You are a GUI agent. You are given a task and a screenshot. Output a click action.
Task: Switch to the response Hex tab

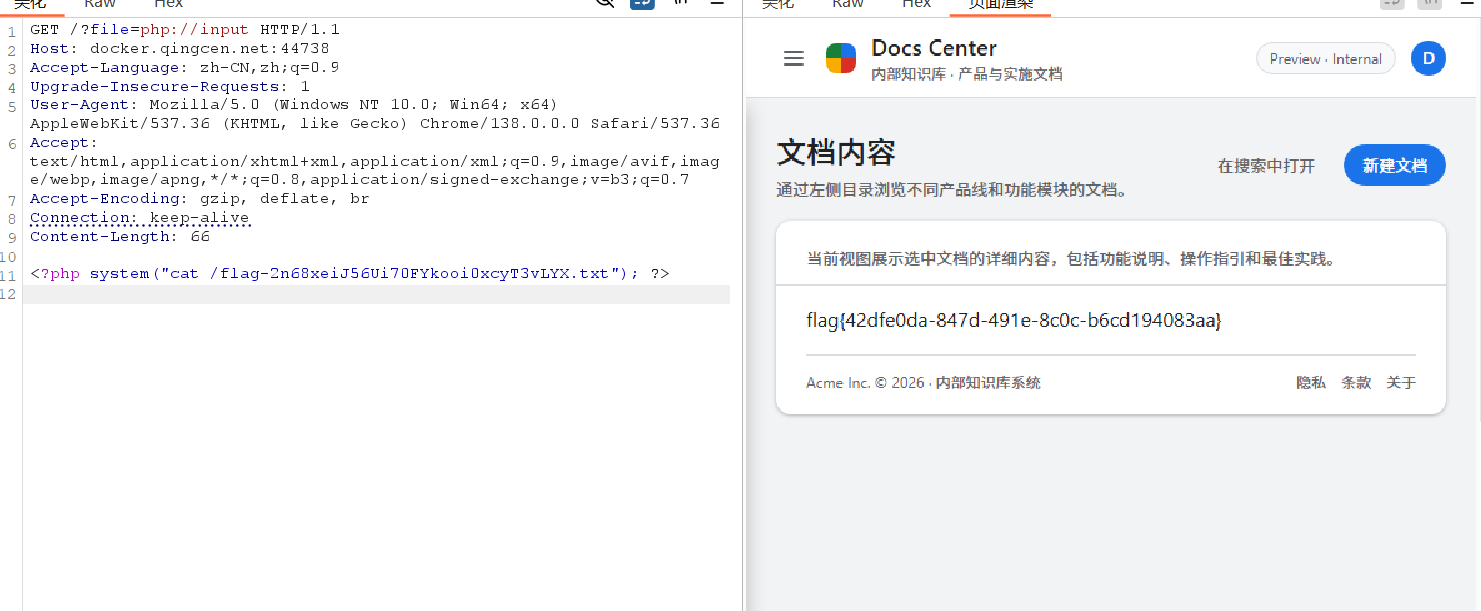coord(916,4)
